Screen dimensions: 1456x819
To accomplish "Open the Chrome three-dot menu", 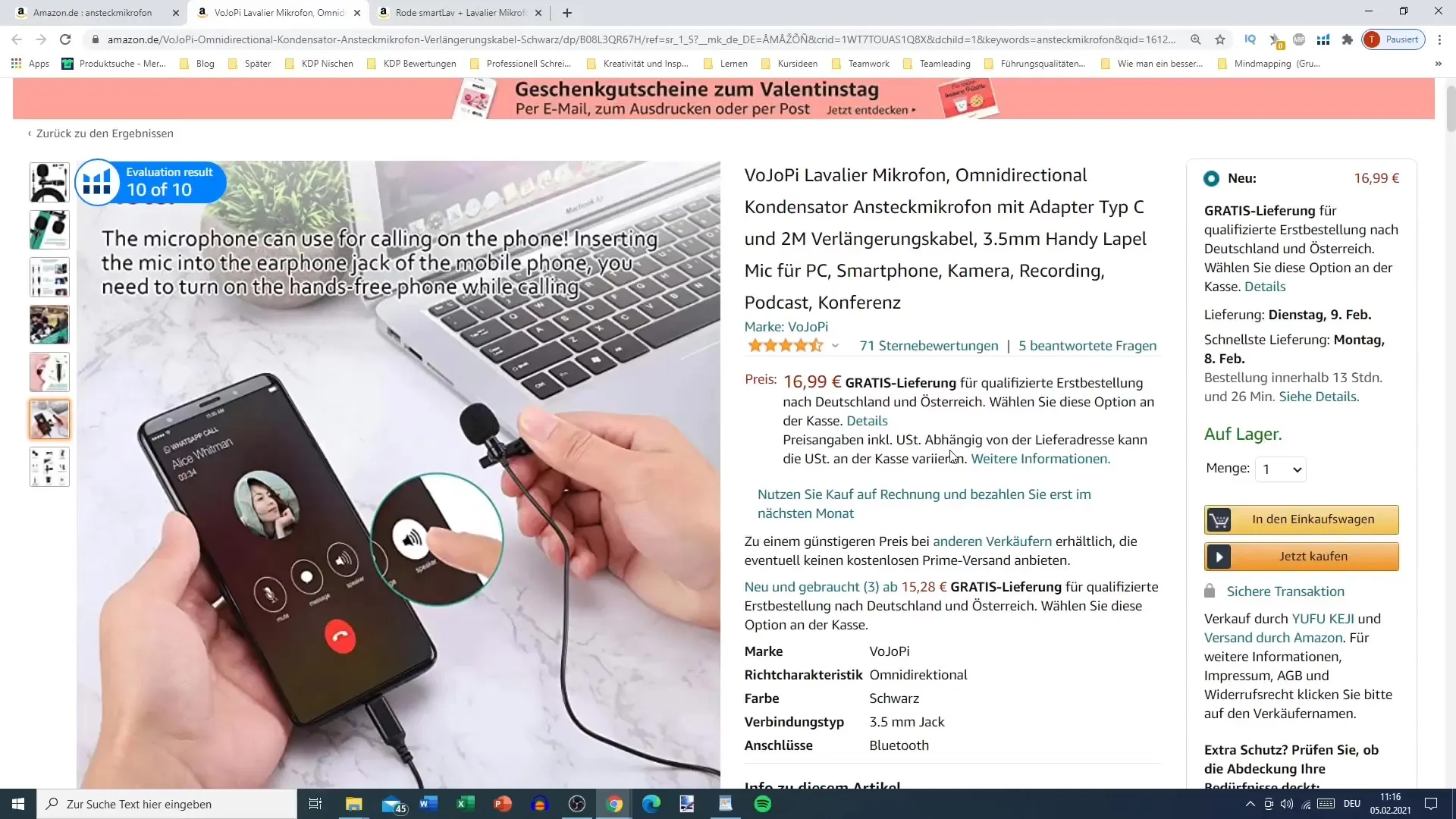I will 1440,39.
